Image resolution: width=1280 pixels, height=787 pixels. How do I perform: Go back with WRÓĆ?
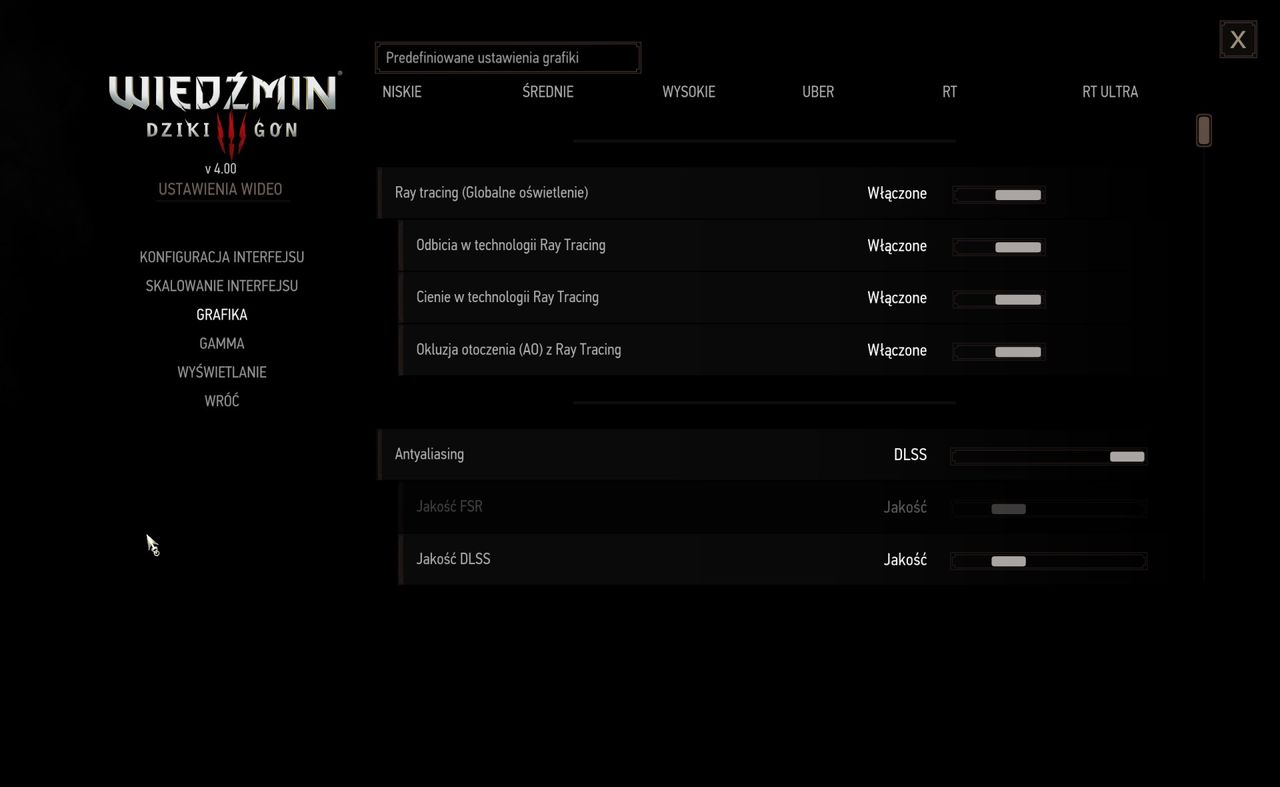[222, 401]
